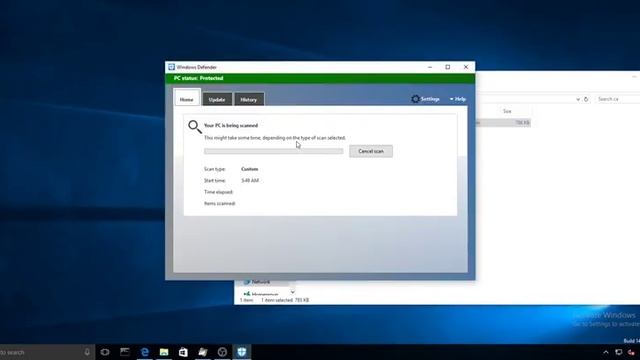Click the '1 item selected' status text
This screenshot has width=640, height=360.
285,300
